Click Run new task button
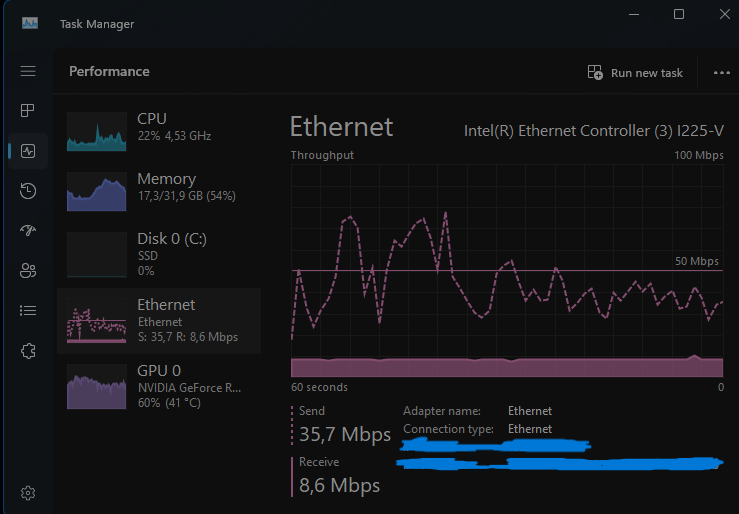Image resolution: width=739 pixels, height=514 pixels. (x=635, y=73)
